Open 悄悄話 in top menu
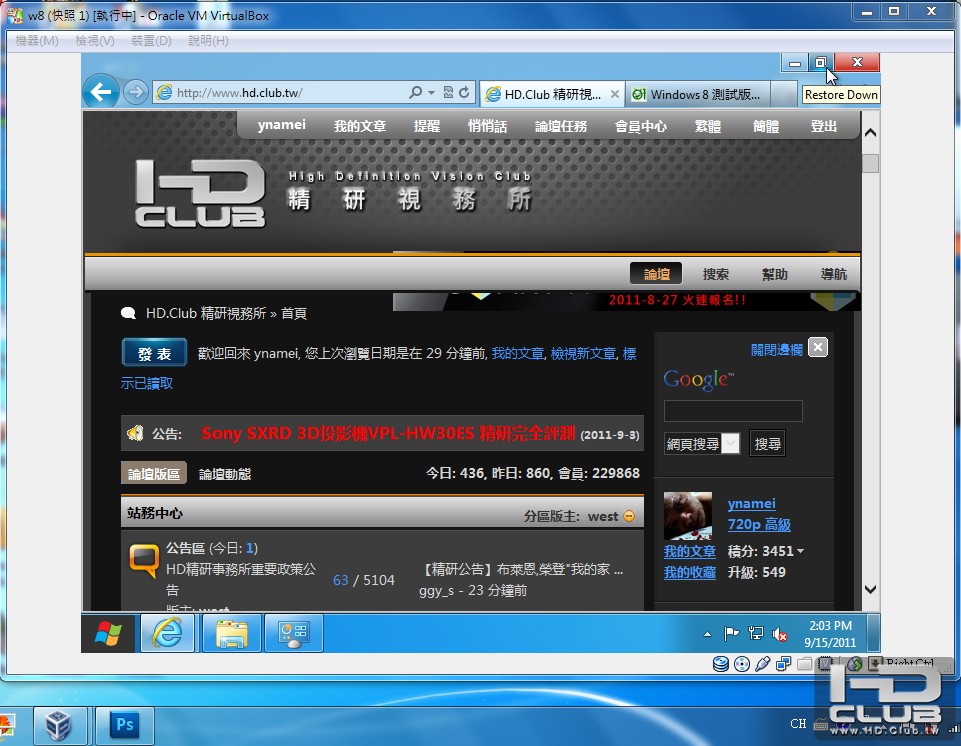Screen dimensions: 961x746 487,126
